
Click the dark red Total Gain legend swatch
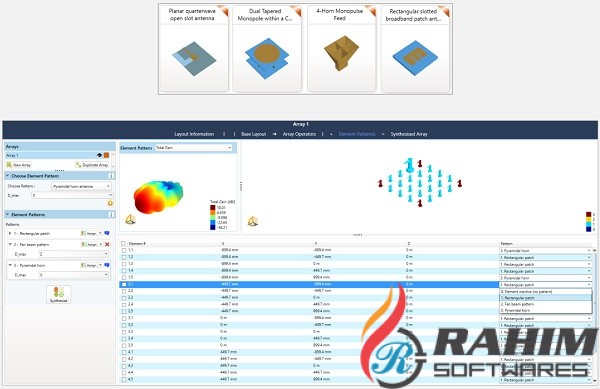(212, 208)
